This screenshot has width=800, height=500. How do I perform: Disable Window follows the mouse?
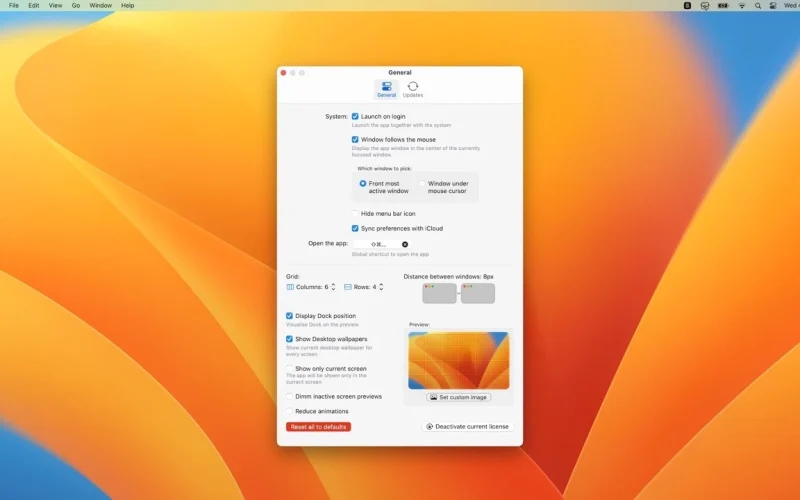pos(355,139)
